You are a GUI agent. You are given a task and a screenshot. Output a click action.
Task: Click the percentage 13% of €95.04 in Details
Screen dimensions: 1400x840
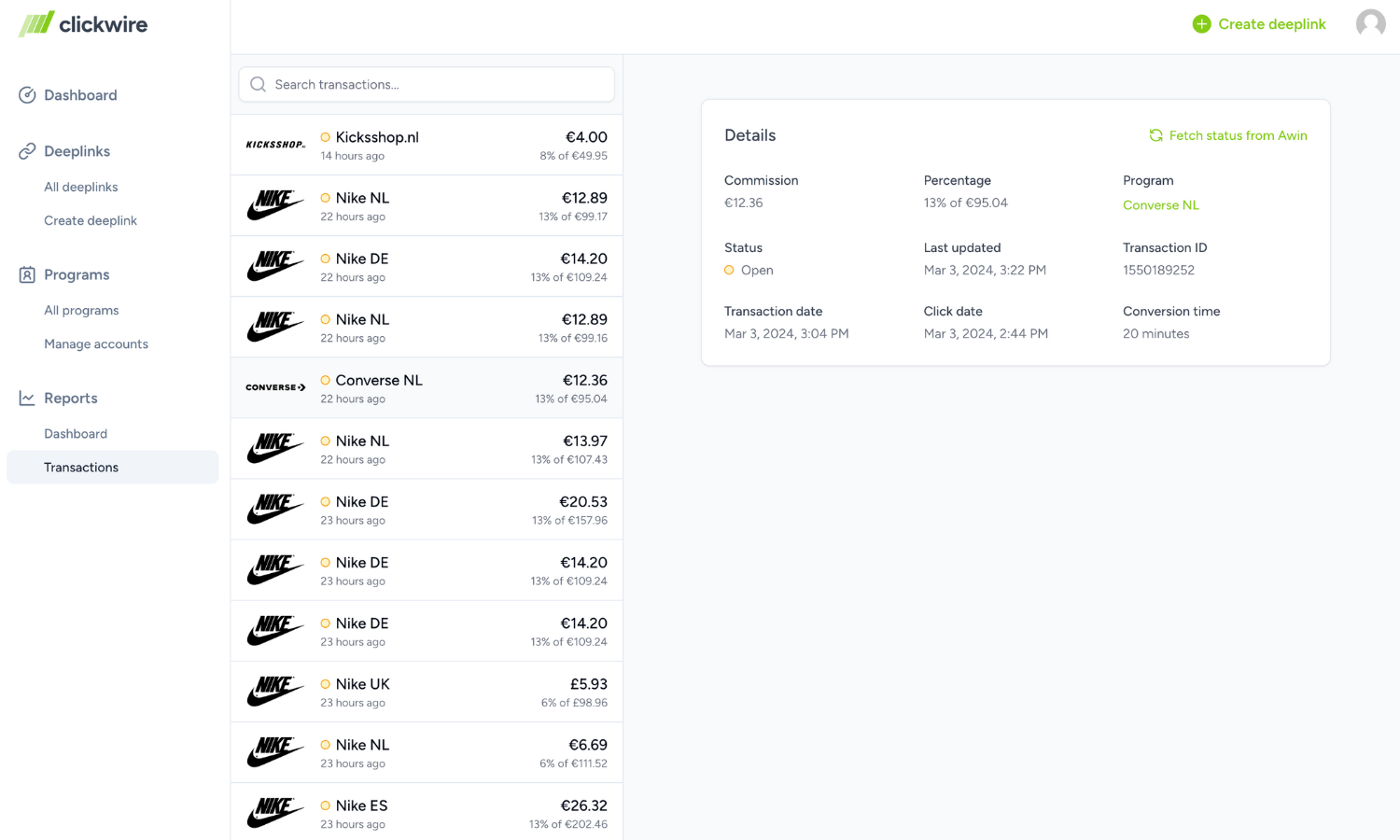coord(965,203)
